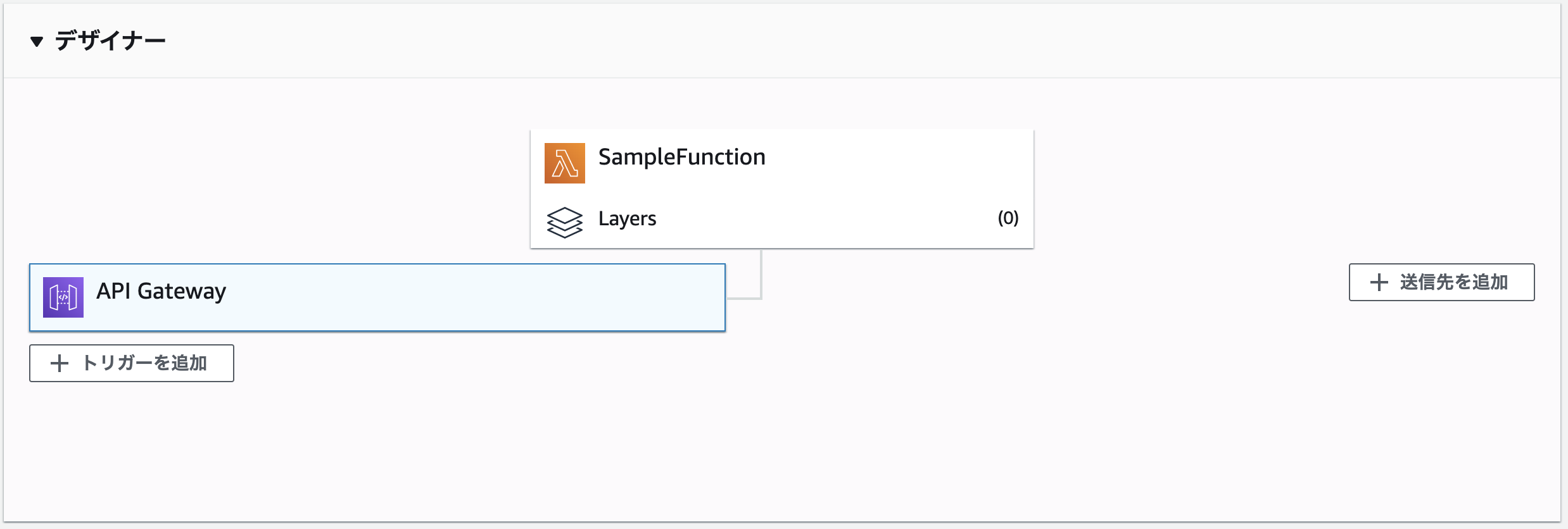Click the orange Lambda function icon
Image resolution: width=1568 pixels, height=529 pixels.
tap(564, 163)
